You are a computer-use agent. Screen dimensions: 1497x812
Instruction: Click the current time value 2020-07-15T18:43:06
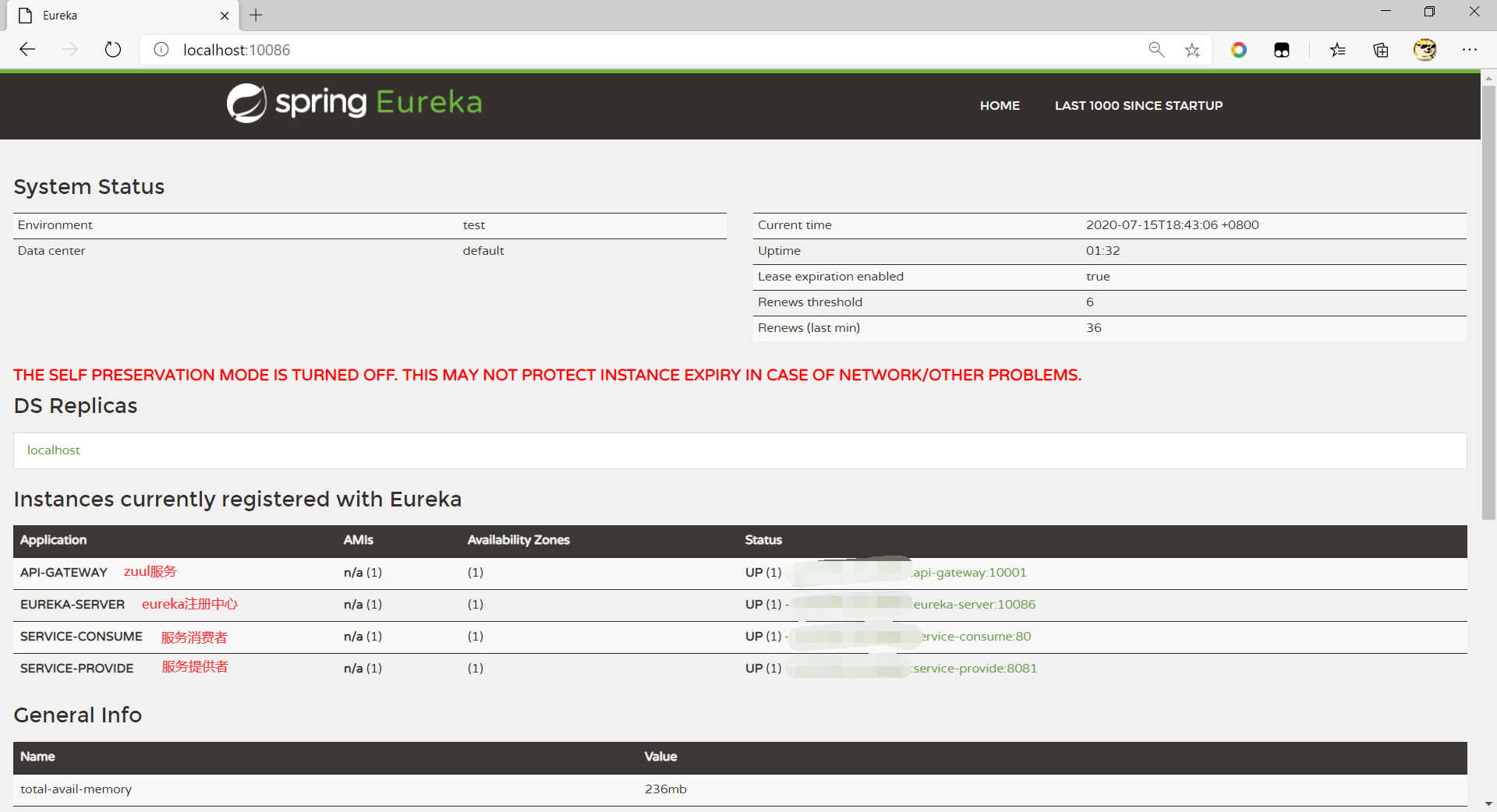(1172, 225)
